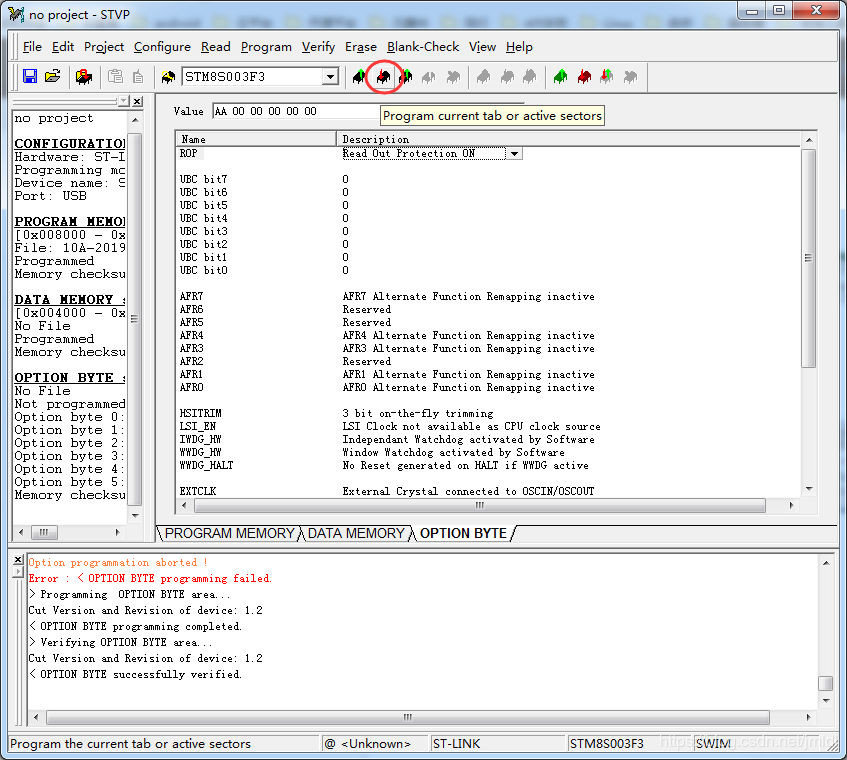Open the project panel docking arrow menu
Image resolution: width=847 pixels, height=760 pixels.
(123, 102)
